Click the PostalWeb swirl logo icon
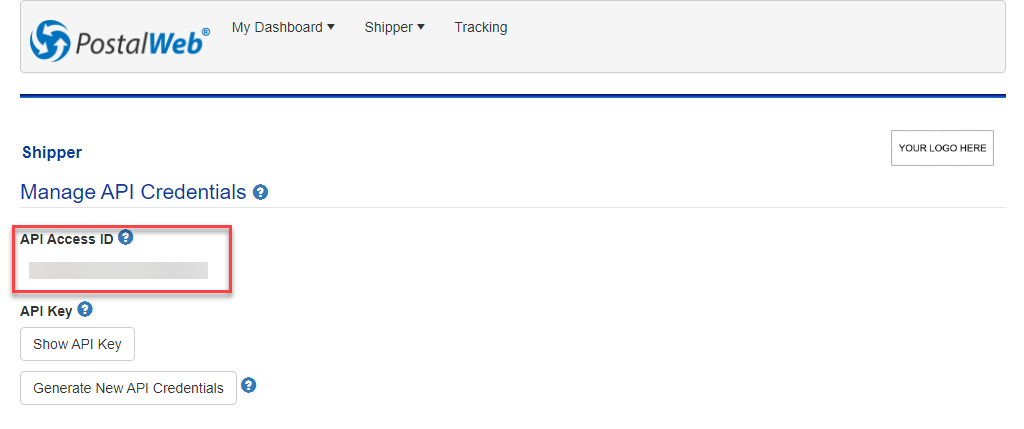Viewport: 1024px width, 429px height. (50, 40)
